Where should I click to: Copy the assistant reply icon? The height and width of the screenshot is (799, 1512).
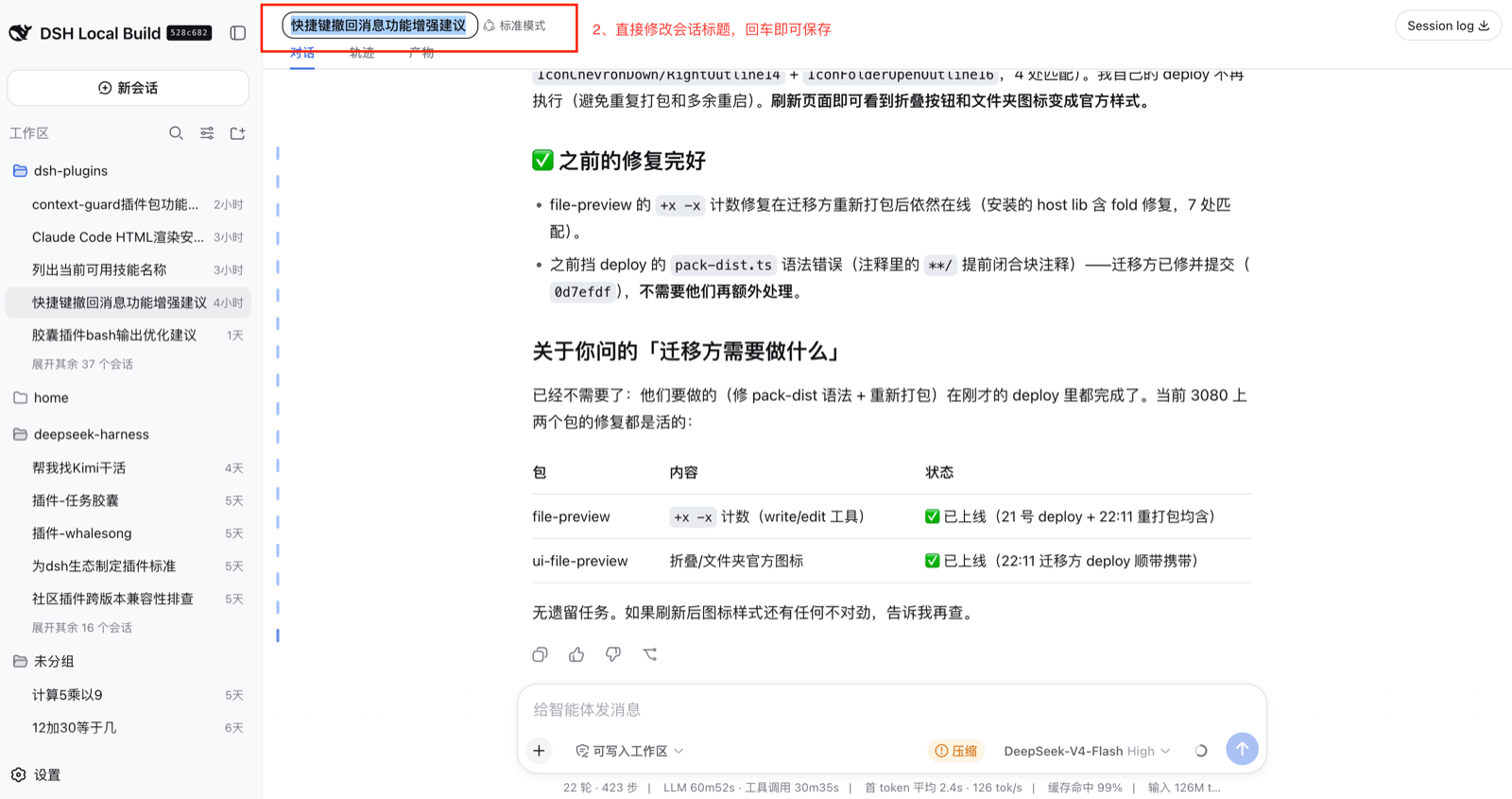pyautogui.click(x=540, y=654)
